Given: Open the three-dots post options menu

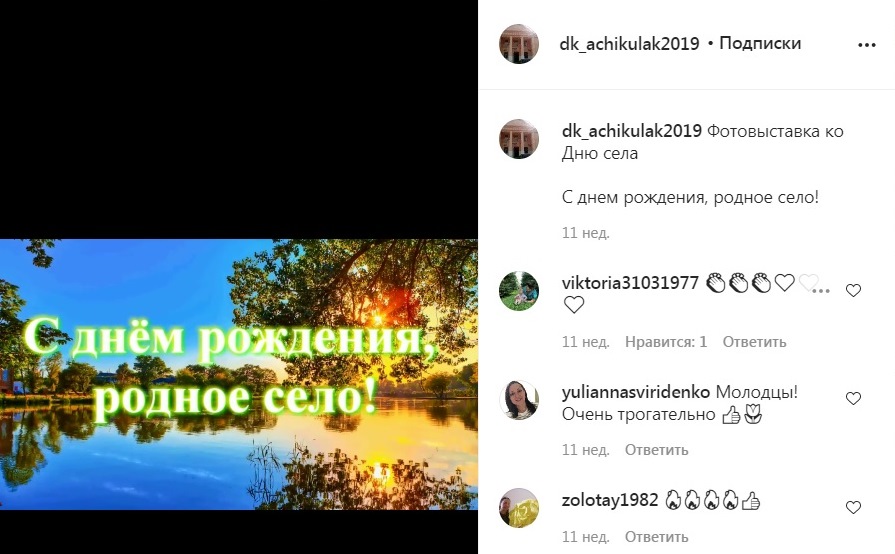Looking at the screenshot, I should pos(866,45).
